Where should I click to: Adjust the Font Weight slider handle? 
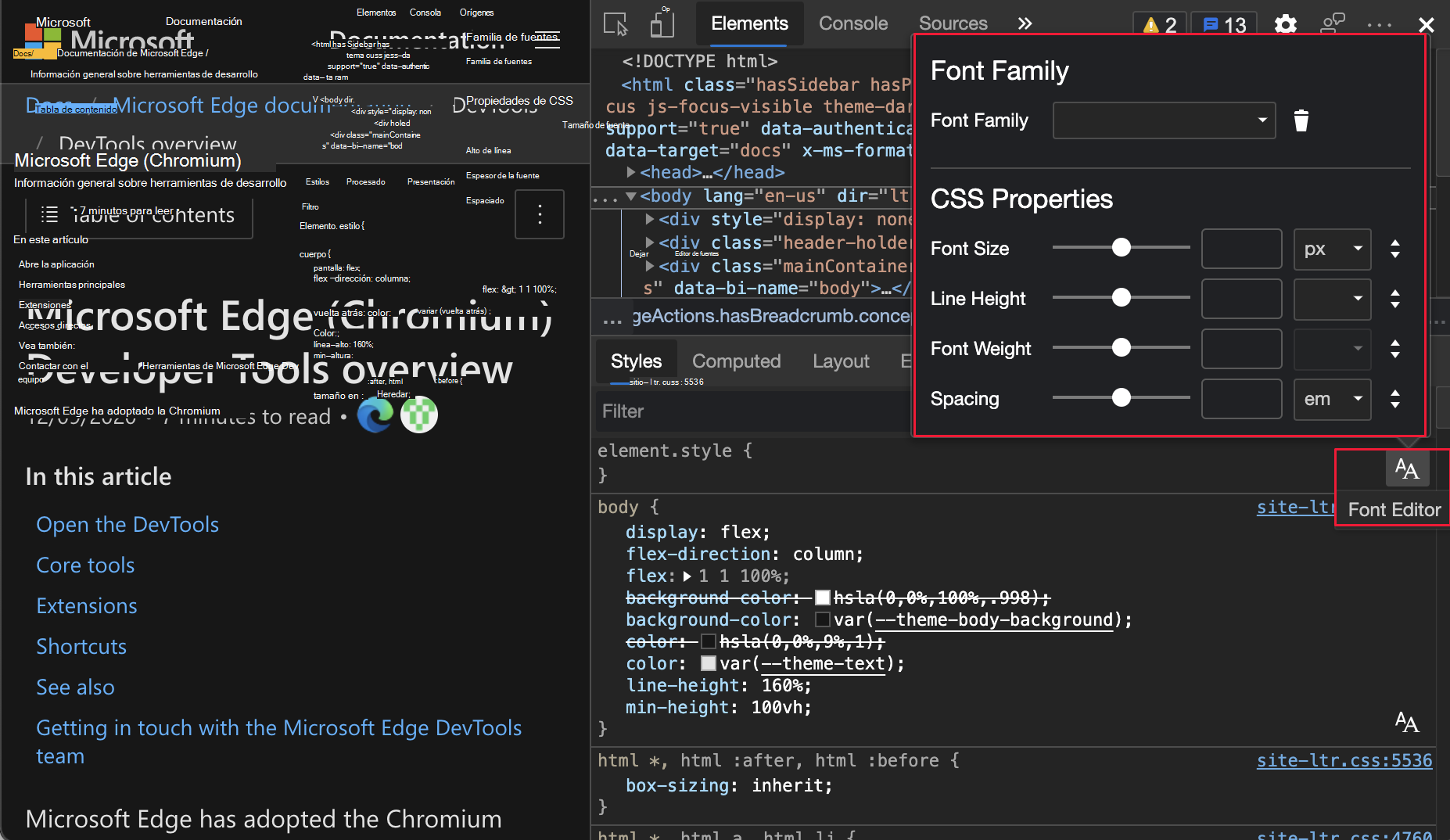pos(1122,347)
